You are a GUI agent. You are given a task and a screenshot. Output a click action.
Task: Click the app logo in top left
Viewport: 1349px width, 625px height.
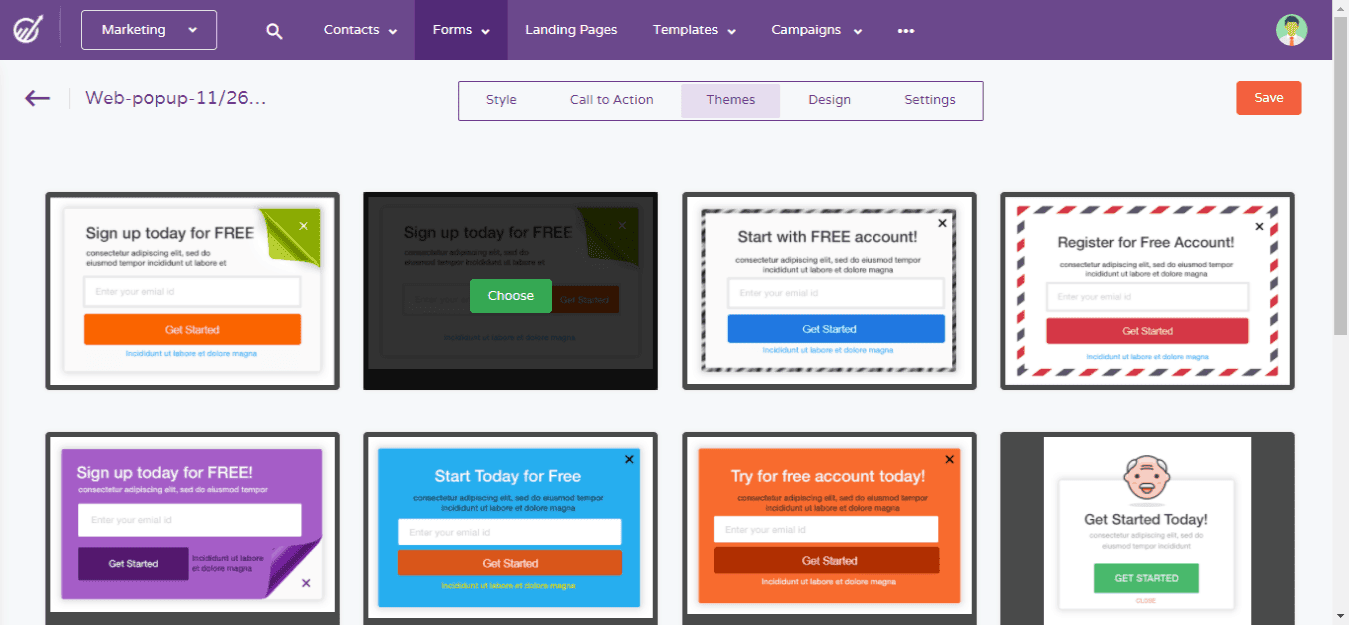click(28, 29)
